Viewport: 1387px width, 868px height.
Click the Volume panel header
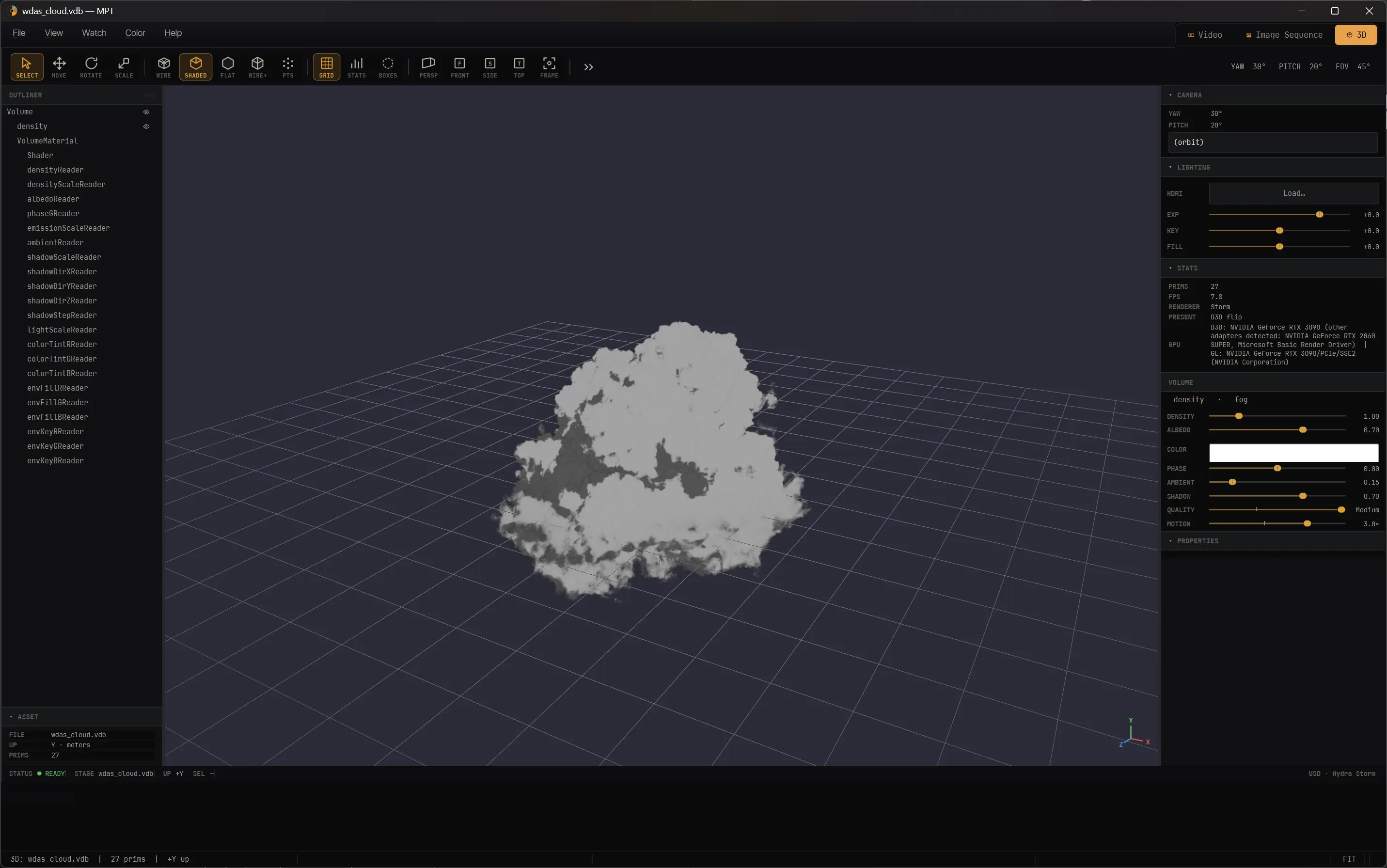point(1273,382)
